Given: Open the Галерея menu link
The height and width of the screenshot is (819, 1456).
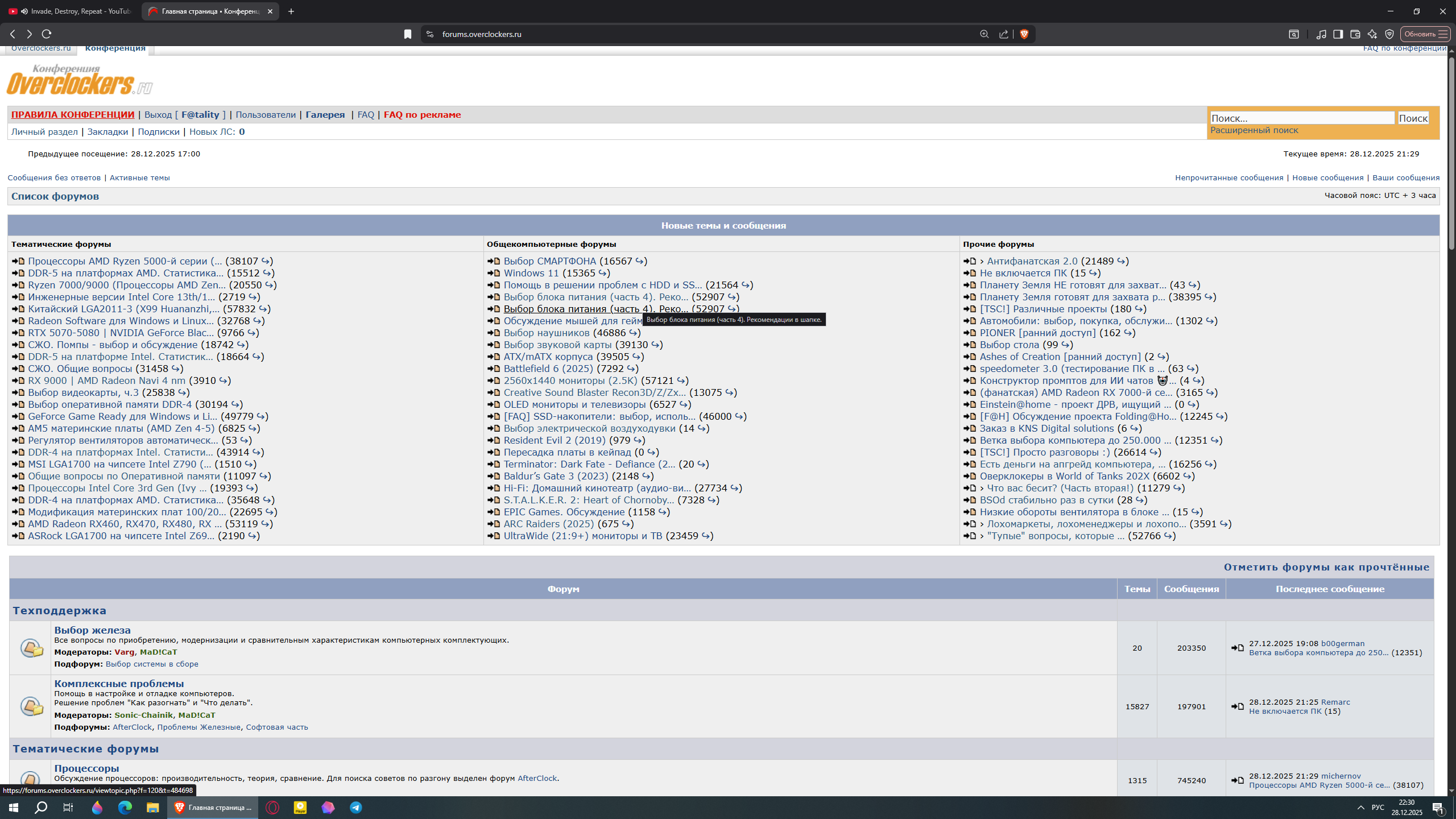Looking at the screenshot, I should (x=325, y=115).
